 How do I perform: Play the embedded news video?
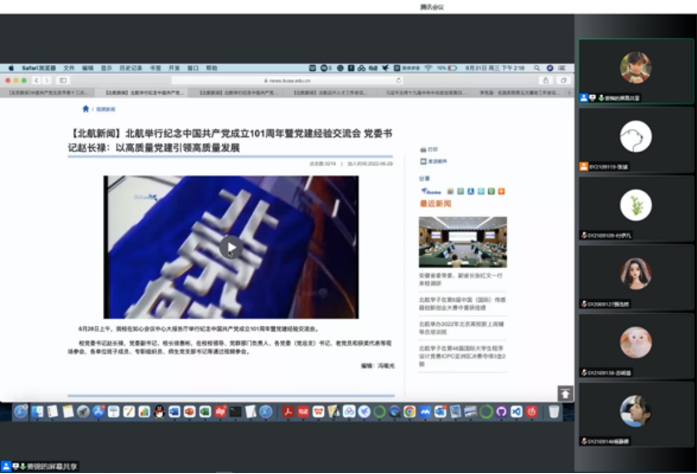(230, 246)
